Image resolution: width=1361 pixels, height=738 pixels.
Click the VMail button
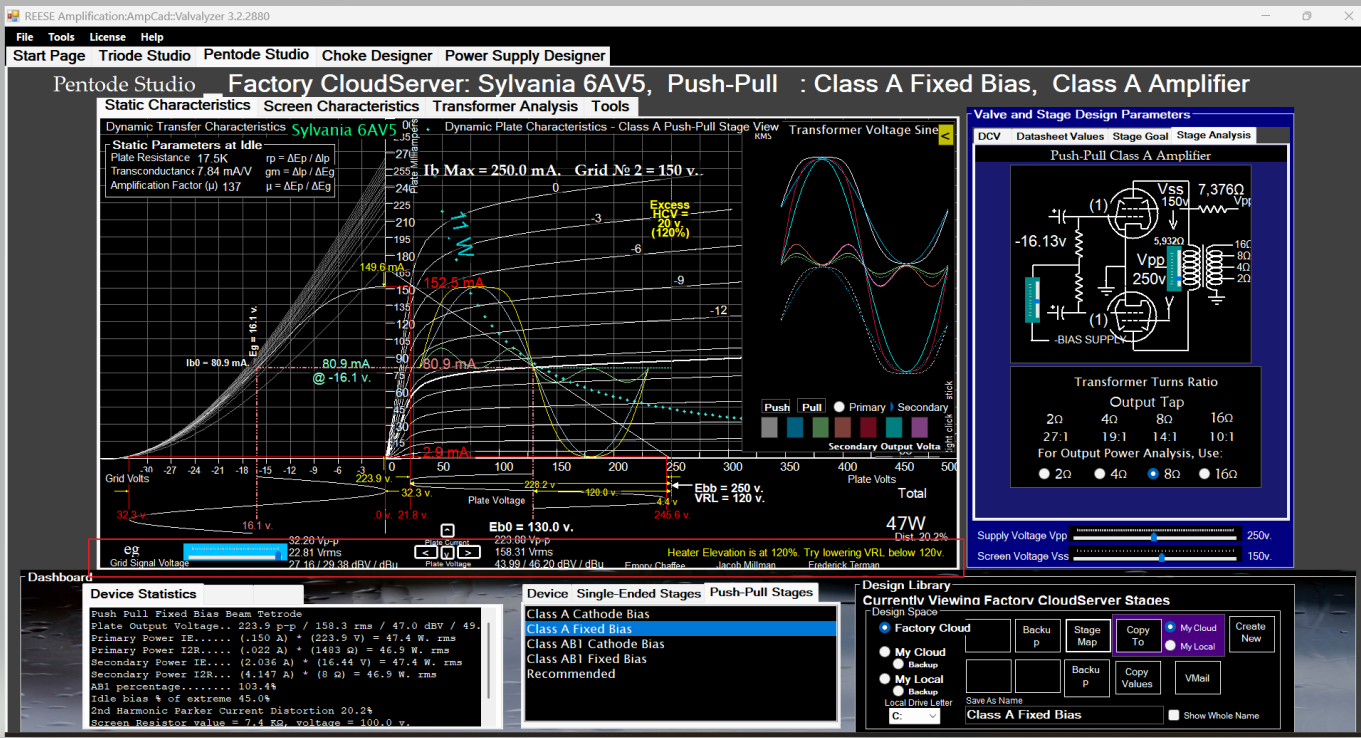click(x=1197, y=678)
